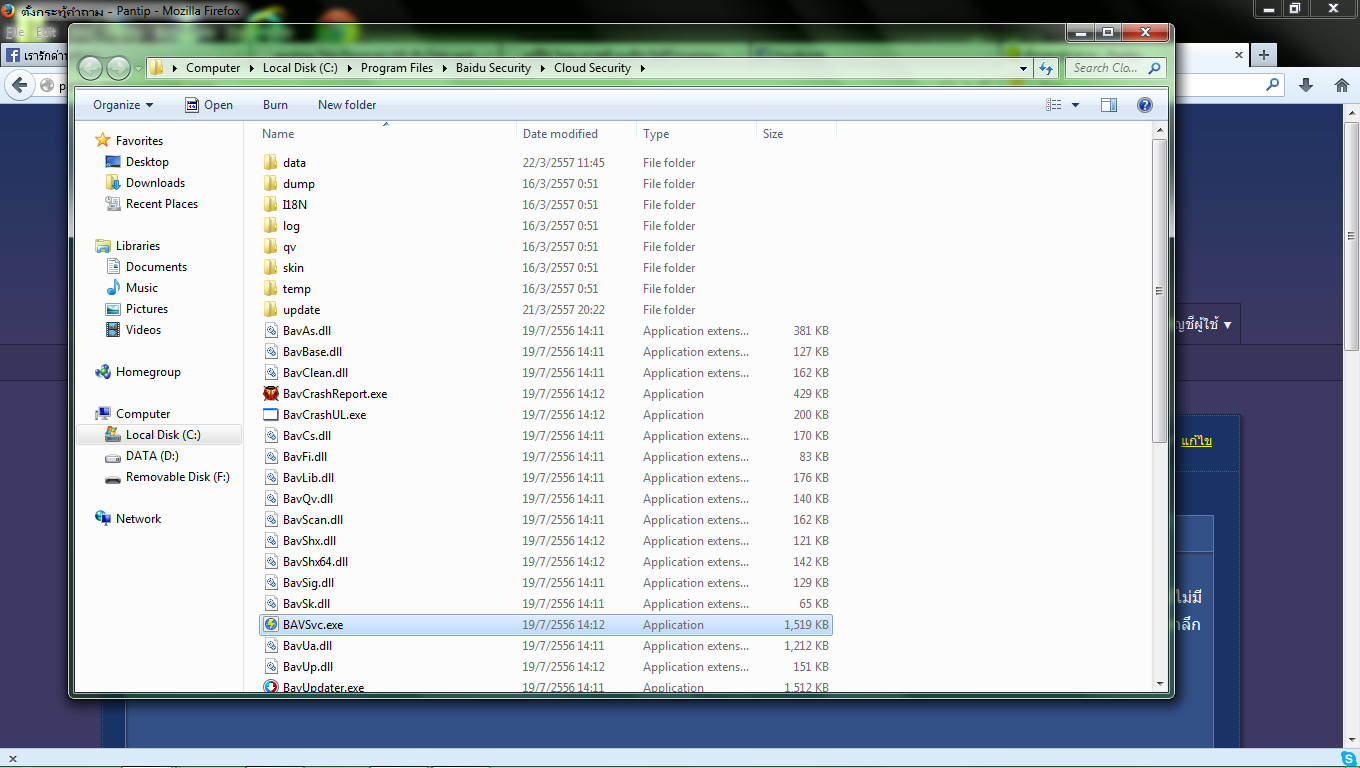Select the update folder
The width and height of the screenshot is (1360, 768).
pyautogui.click(x=301, y=310)
